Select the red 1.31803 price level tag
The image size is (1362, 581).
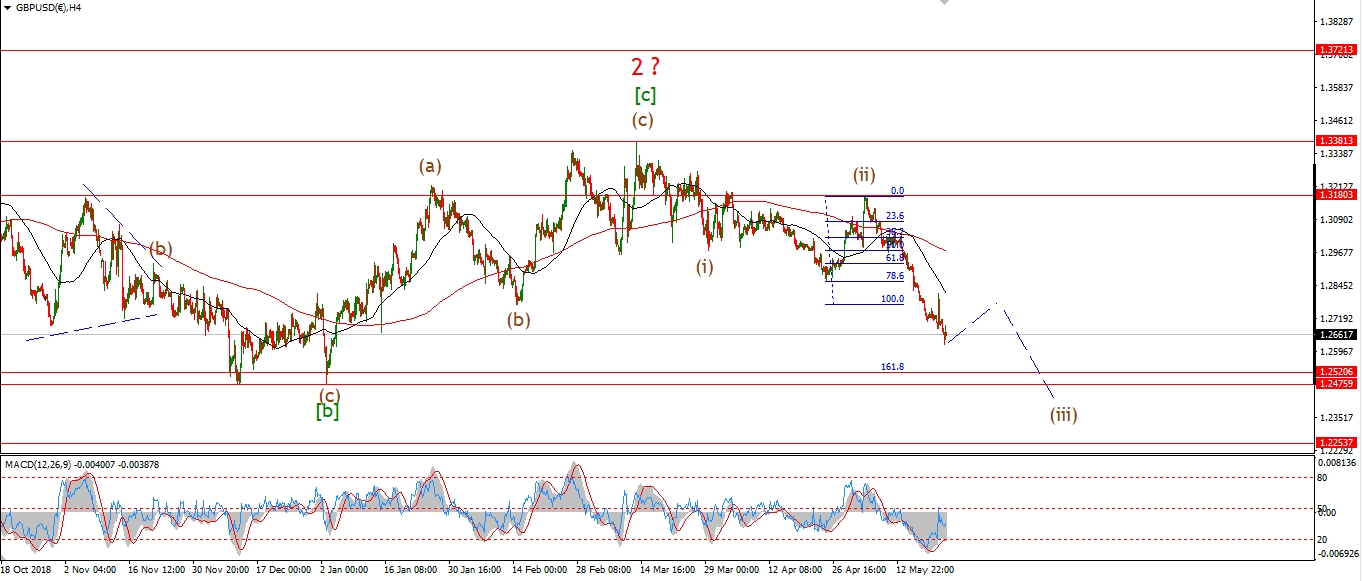tap(1335, 196)
